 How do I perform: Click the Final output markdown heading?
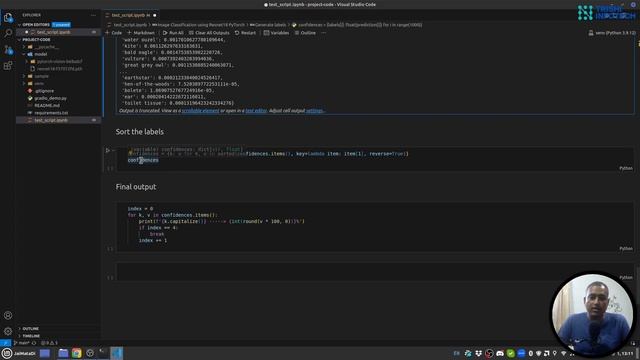point(136,187)
